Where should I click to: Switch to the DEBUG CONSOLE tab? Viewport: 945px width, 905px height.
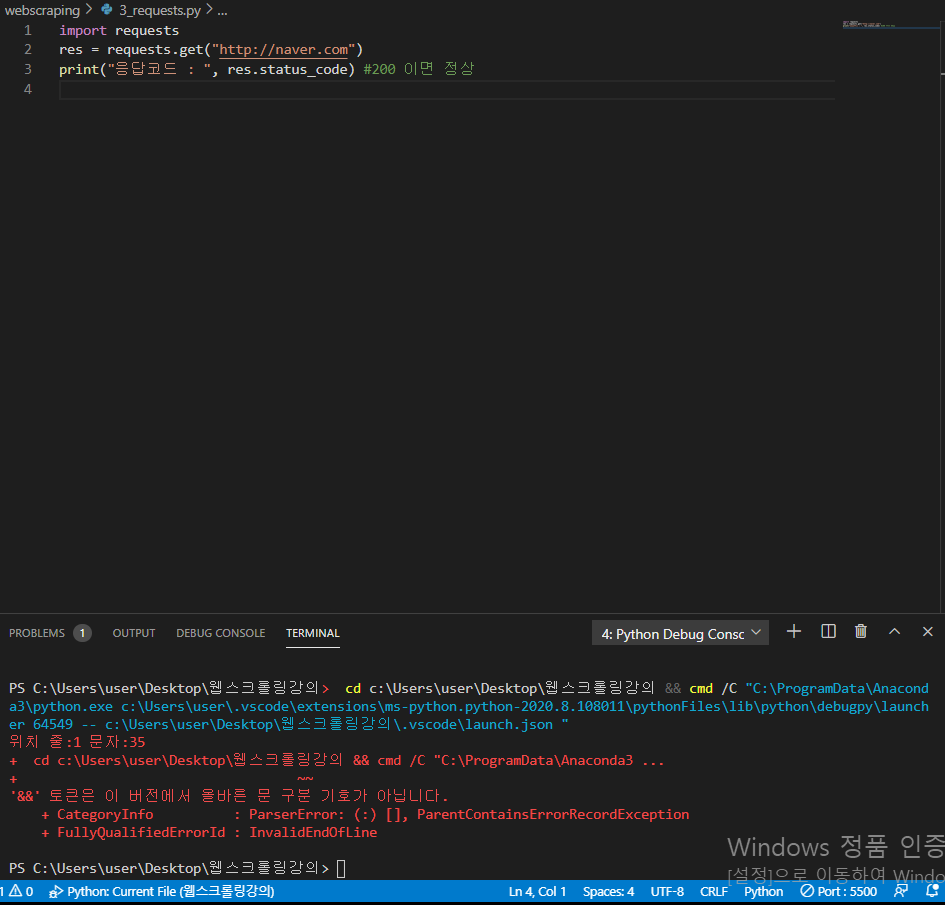coord(221,633)
